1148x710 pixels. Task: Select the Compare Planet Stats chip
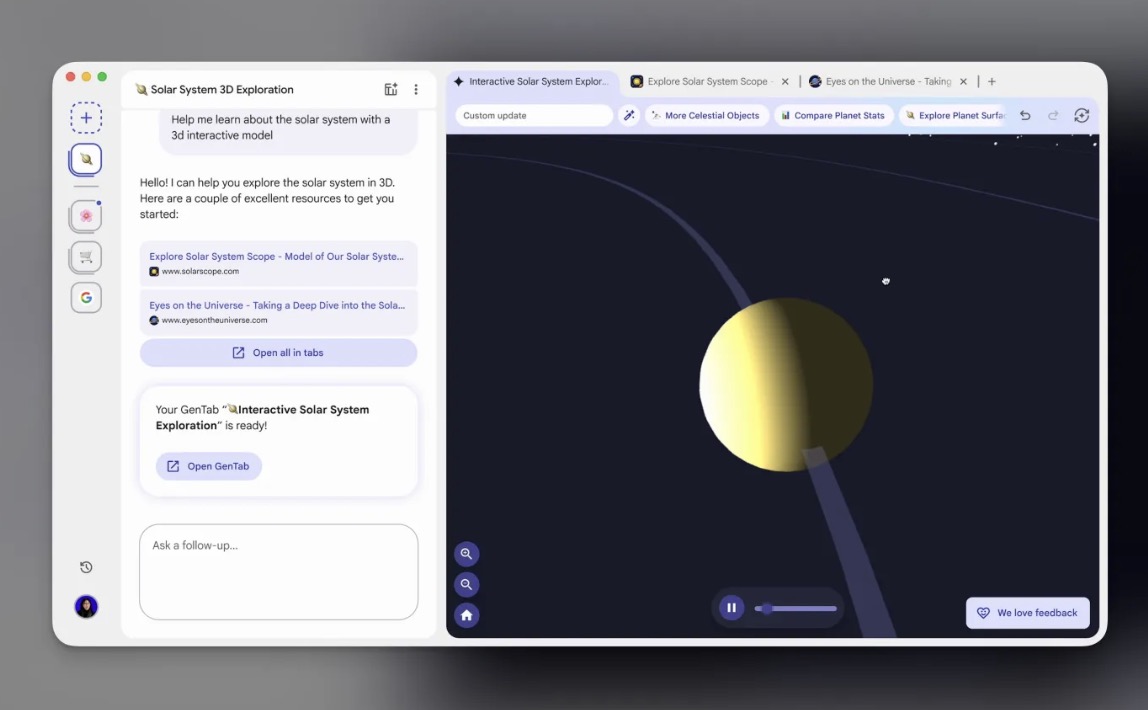pyautogui.click(x=833, y=115)
